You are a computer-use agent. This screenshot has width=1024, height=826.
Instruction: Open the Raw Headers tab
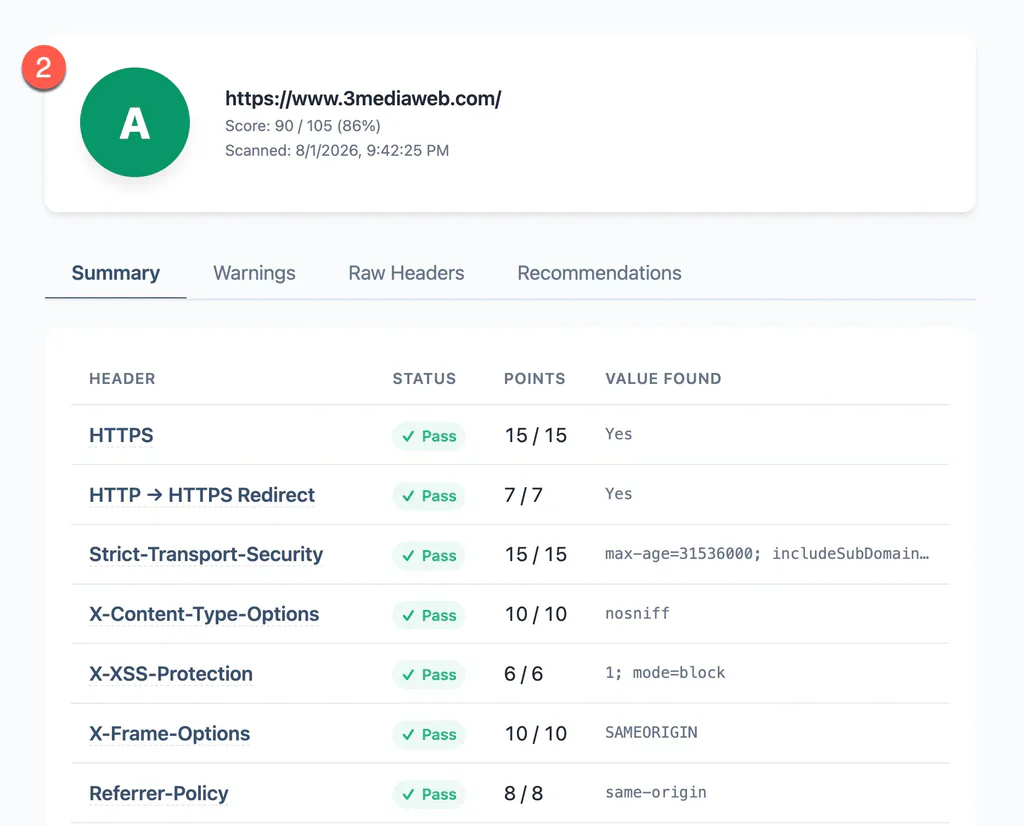pyautogui.click(x=406, y=273)
